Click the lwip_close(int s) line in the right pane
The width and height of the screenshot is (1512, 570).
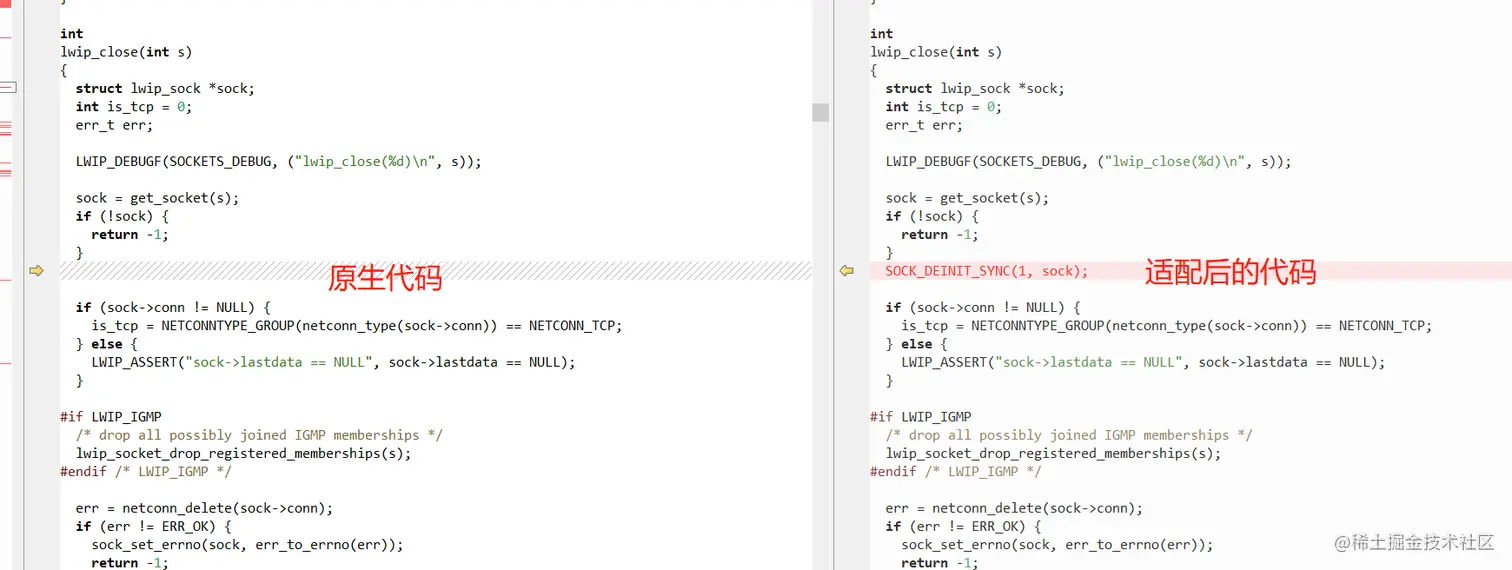pyautogui.click(x=936, y=52)
